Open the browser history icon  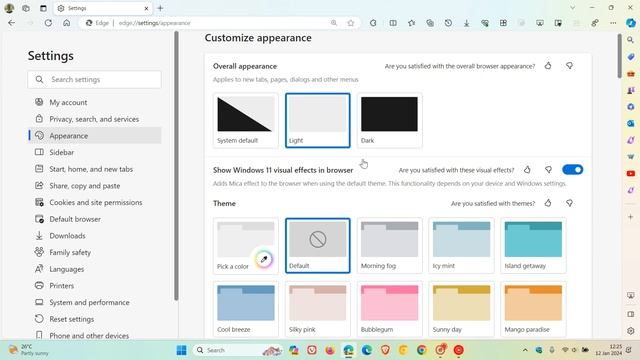[x=448, y=23]
